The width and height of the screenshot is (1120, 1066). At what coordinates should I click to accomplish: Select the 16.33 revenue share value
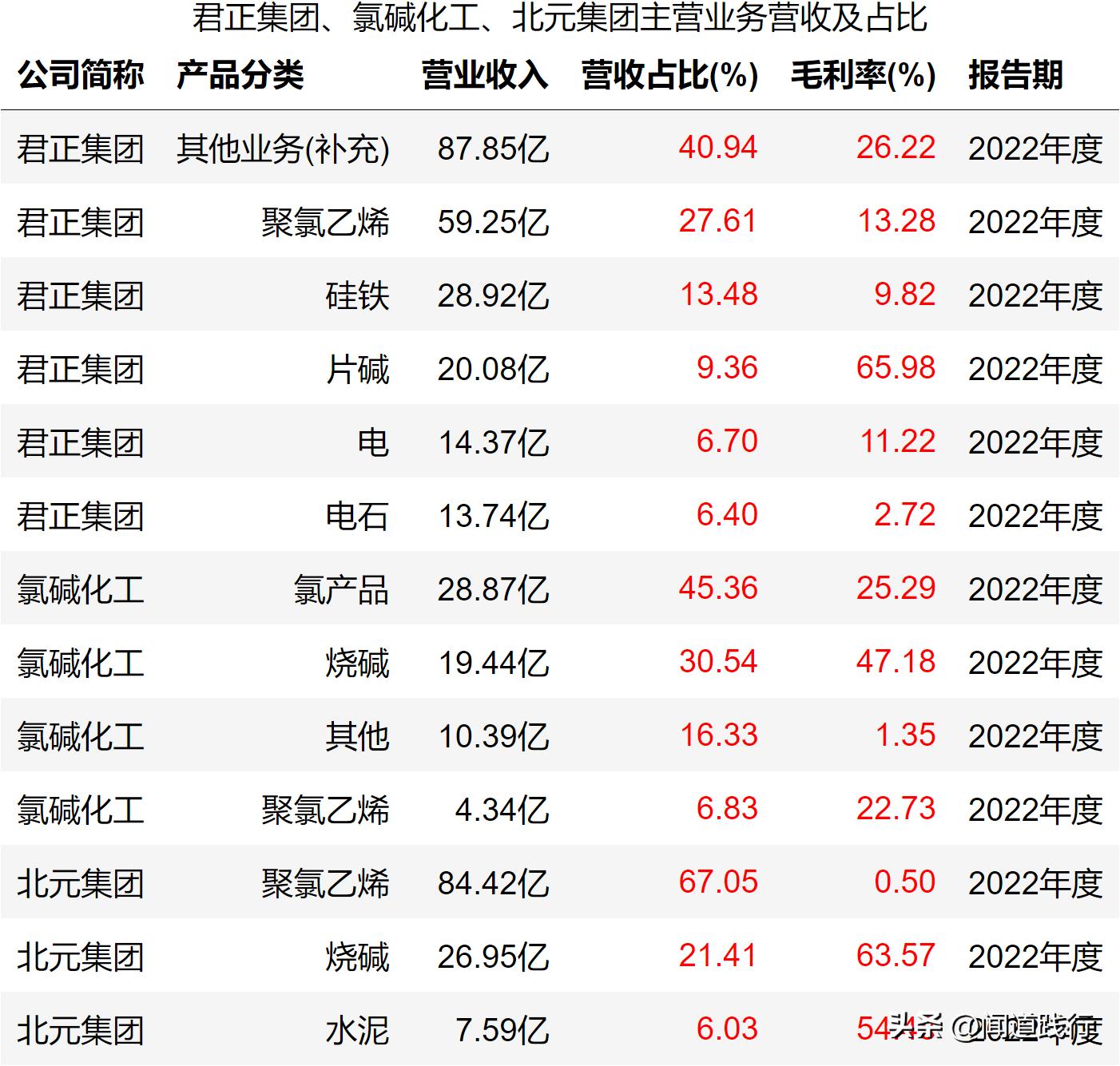point(719,735)
